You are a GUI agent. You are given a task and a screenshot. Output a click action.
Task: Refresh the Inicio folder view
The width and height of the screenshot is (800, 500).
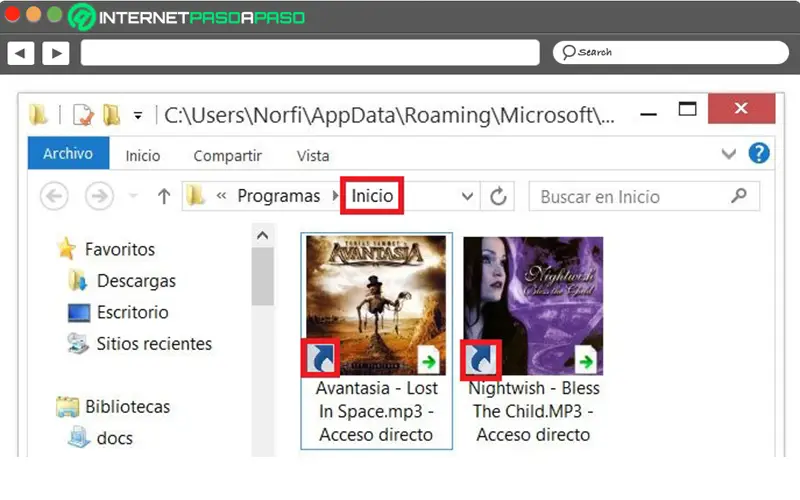click(498, 196)
